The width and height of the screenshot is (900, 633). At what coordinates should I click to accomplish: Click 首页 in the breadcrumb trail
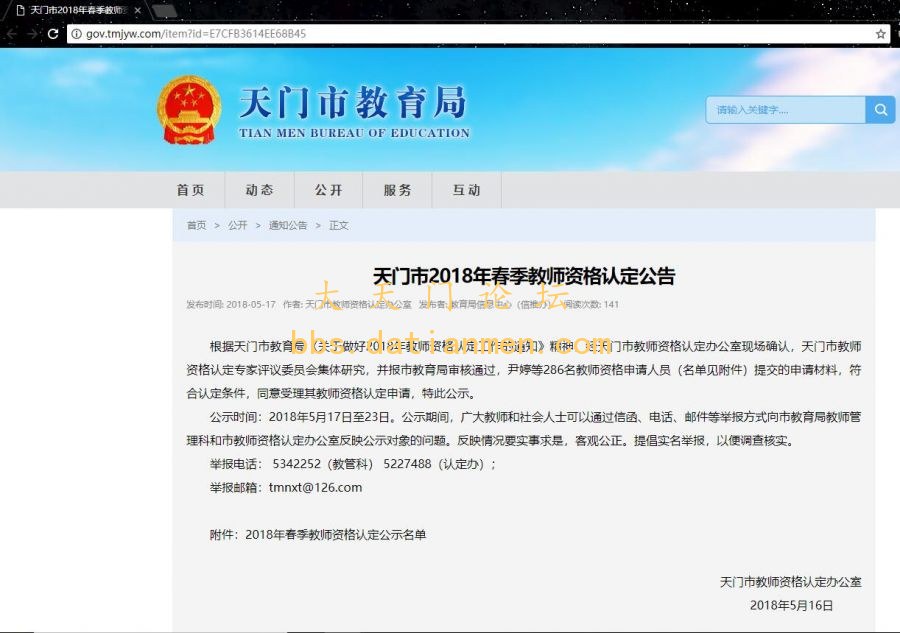[x=196, y=226]
